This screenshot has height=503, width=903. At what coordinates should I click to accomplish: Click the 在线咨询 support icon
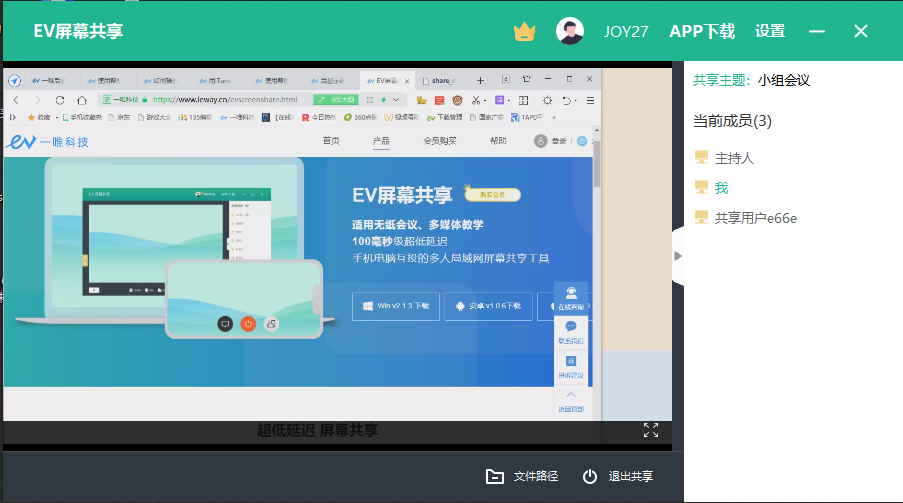pyautogui.click(x=571, y=297)
